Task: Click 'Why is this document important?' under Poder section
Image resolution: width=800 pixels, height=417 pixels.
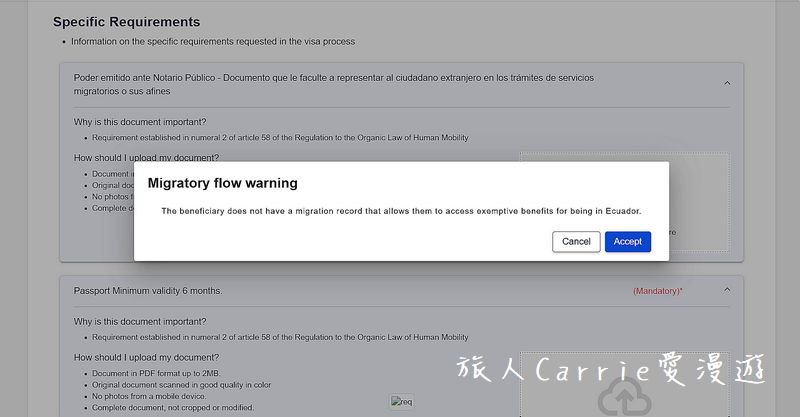Action: [140, 121]
